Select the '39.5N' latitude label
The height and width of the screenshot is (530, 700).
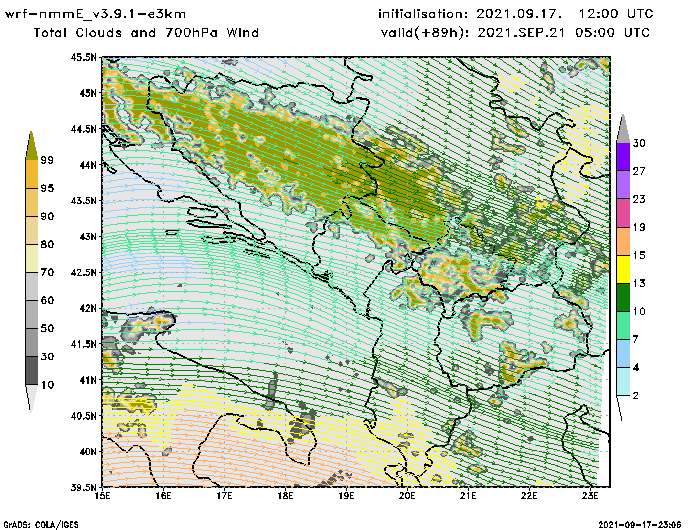click(x=83, y=487)
